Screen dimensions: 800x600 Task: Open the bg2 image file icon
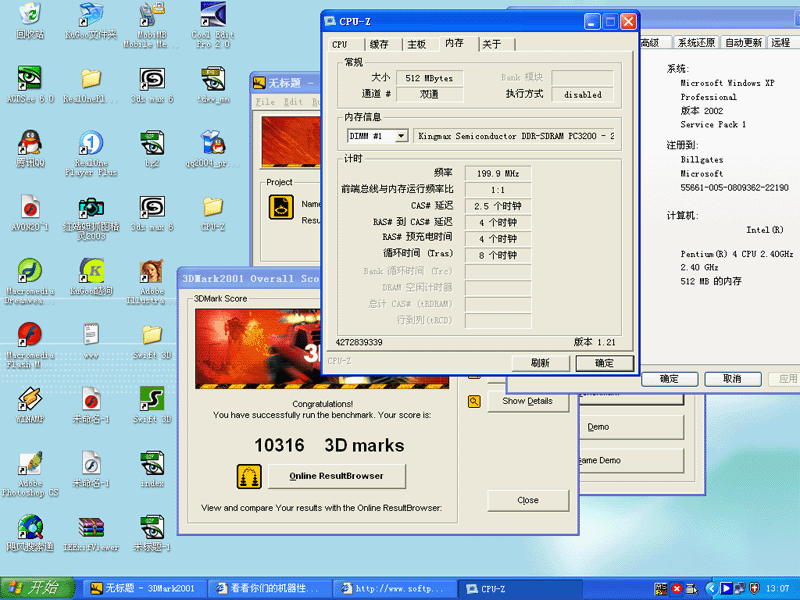152,148
